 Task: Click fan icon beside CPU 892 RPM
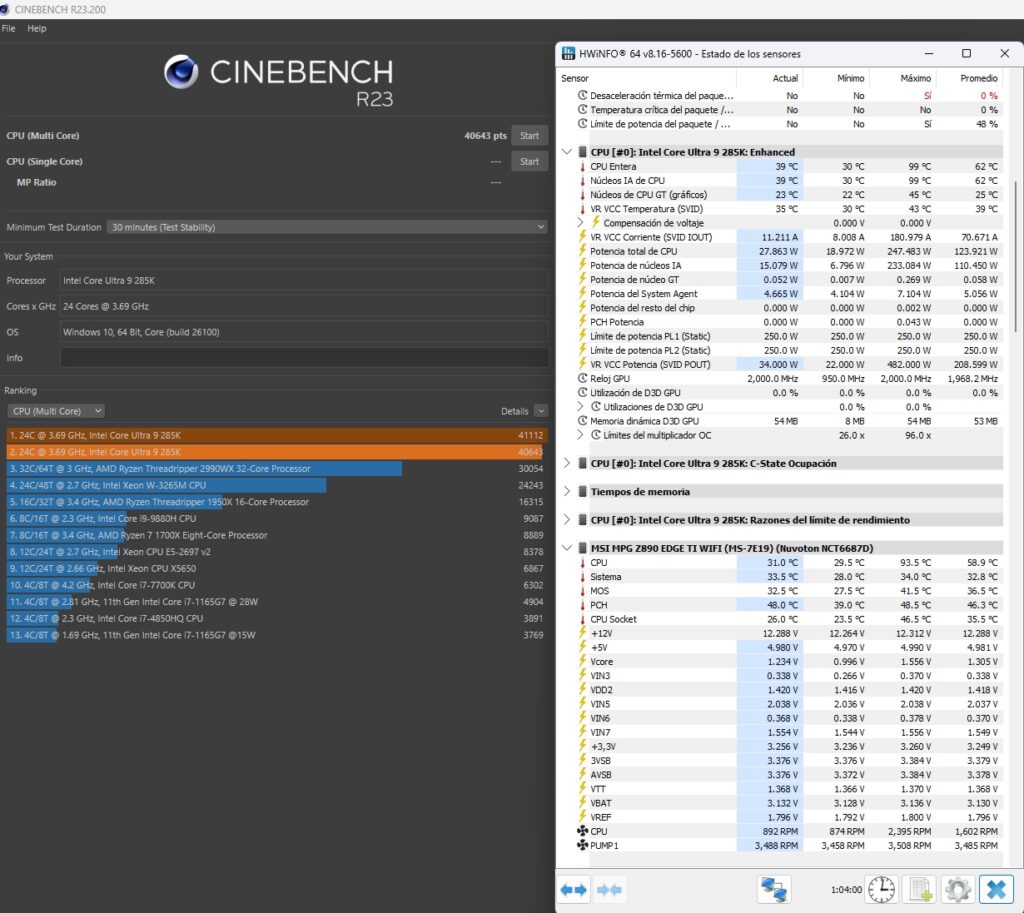(x=583, y=831)
